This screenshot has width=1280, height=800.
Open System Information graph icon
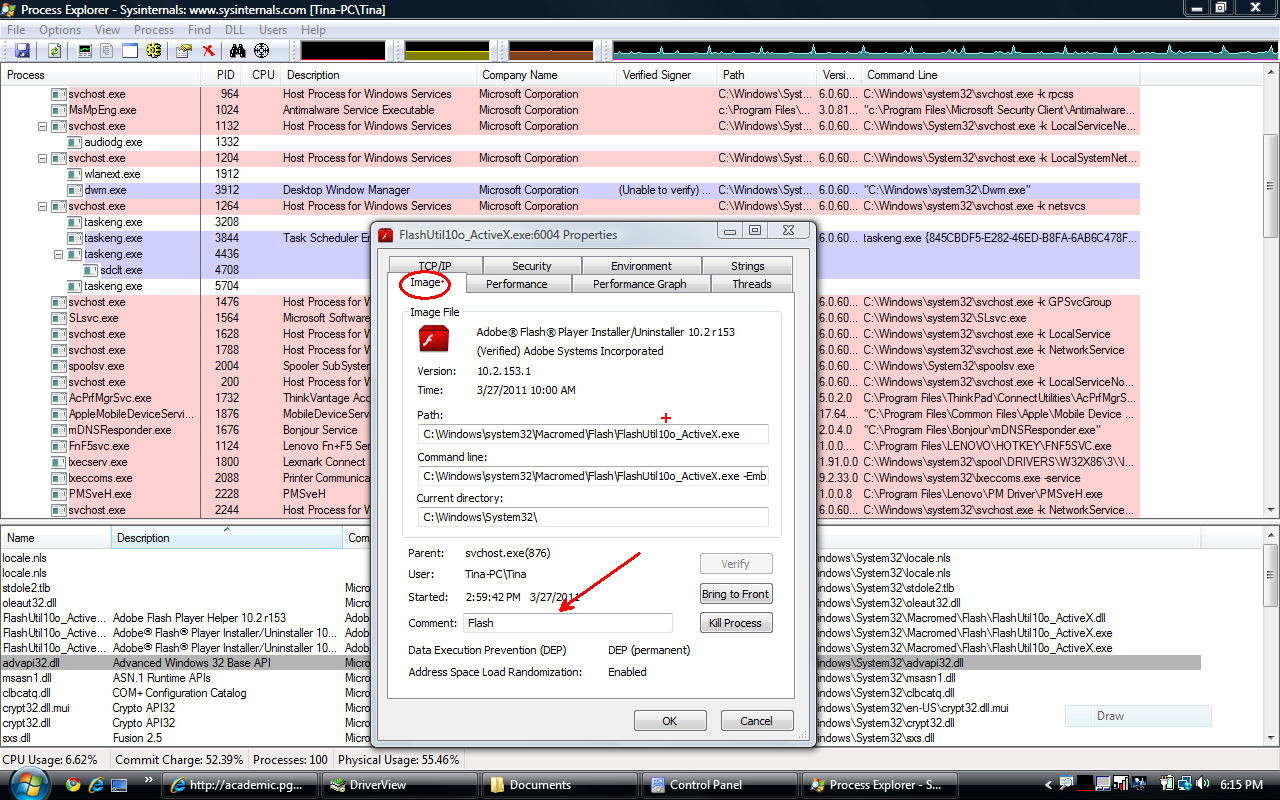tap(83, 50)
